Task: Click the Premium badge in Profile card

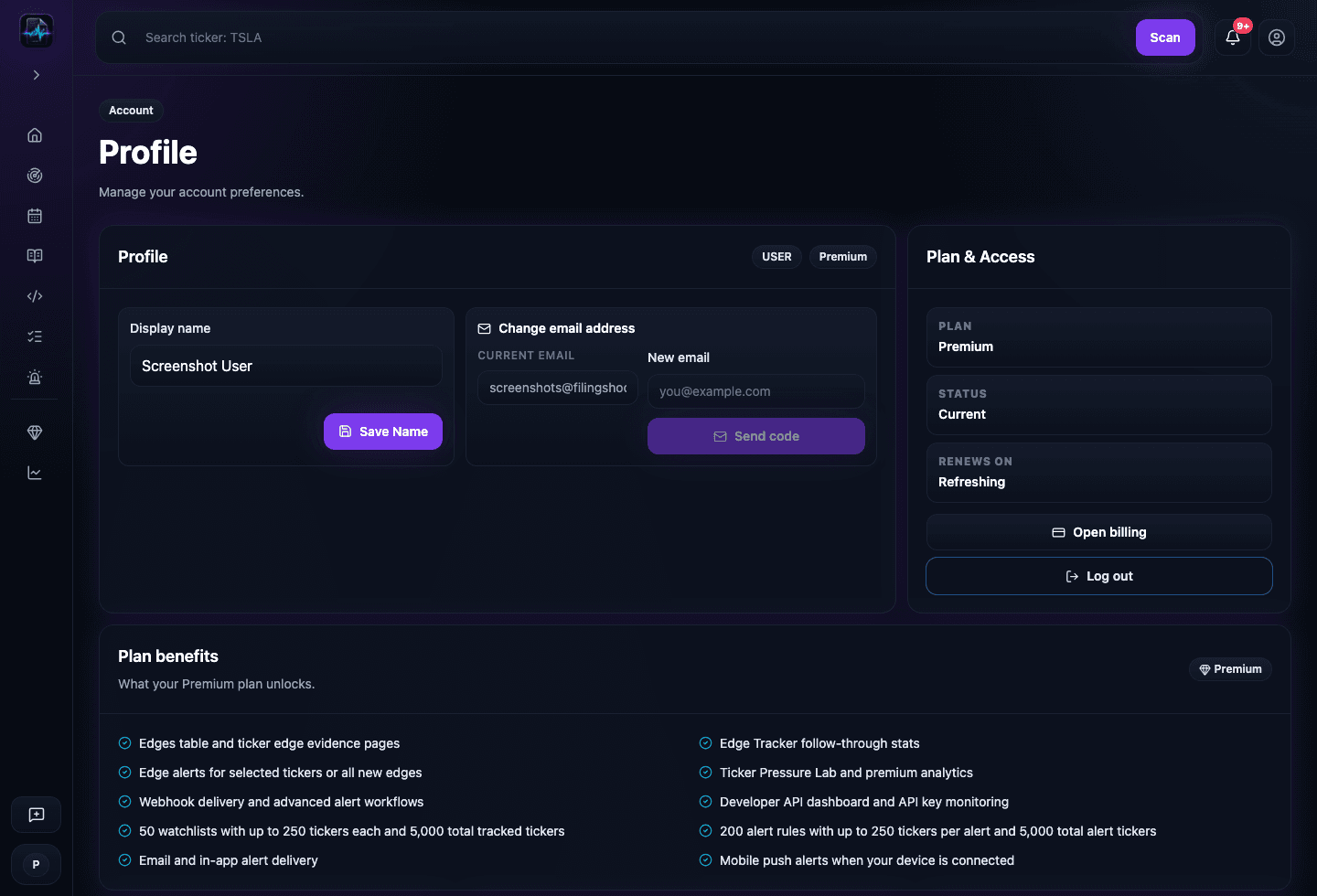Action: tap(843, 257)
